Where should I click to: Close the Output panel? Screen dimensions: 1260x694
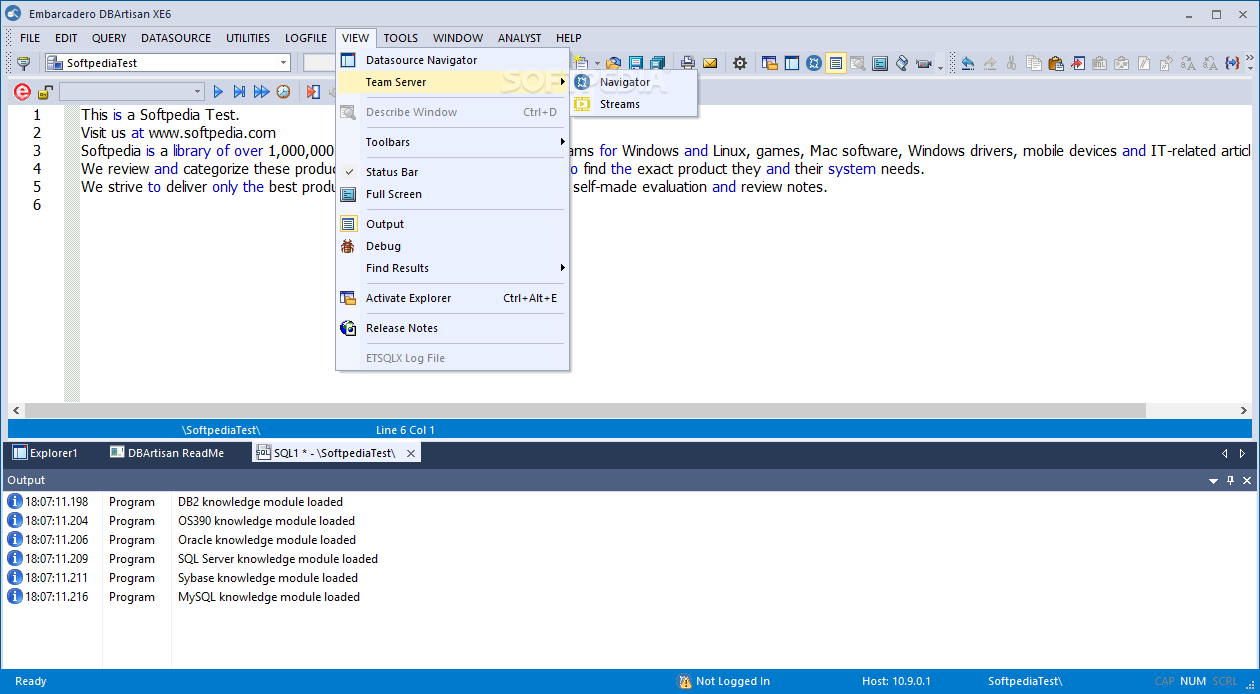[1247, 481]
